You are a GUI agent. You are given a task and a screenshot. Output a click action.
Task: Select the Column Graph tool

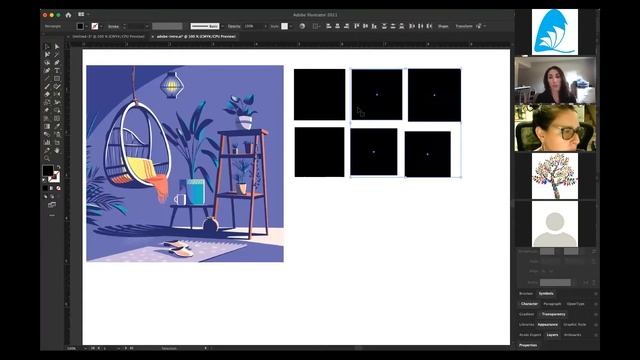click(x=47, y=142)
